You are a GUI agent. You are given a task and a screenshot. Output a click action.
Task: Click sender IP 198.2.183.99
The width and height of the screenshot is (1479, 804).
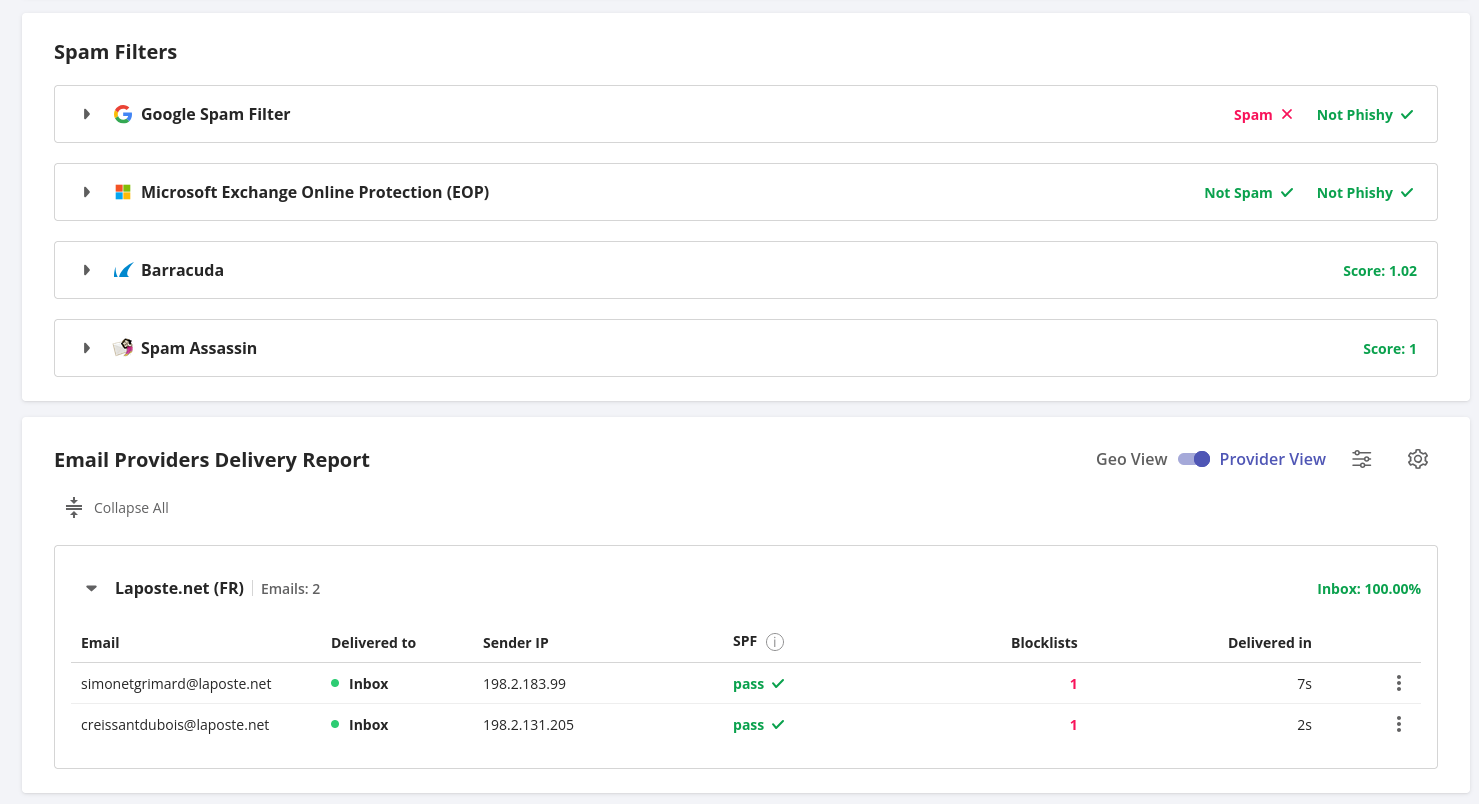(x=524, y=684)
